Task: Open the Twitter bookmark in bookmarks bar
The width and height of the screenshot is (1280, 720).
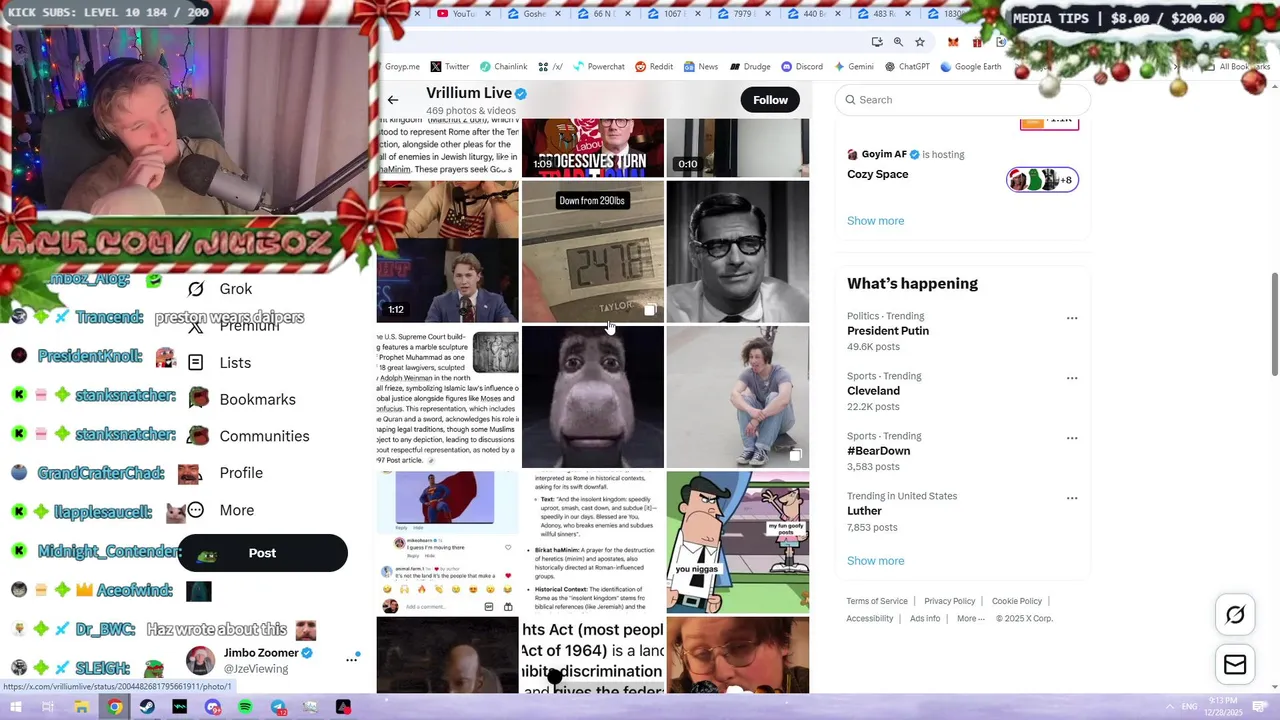Action: 450,67
